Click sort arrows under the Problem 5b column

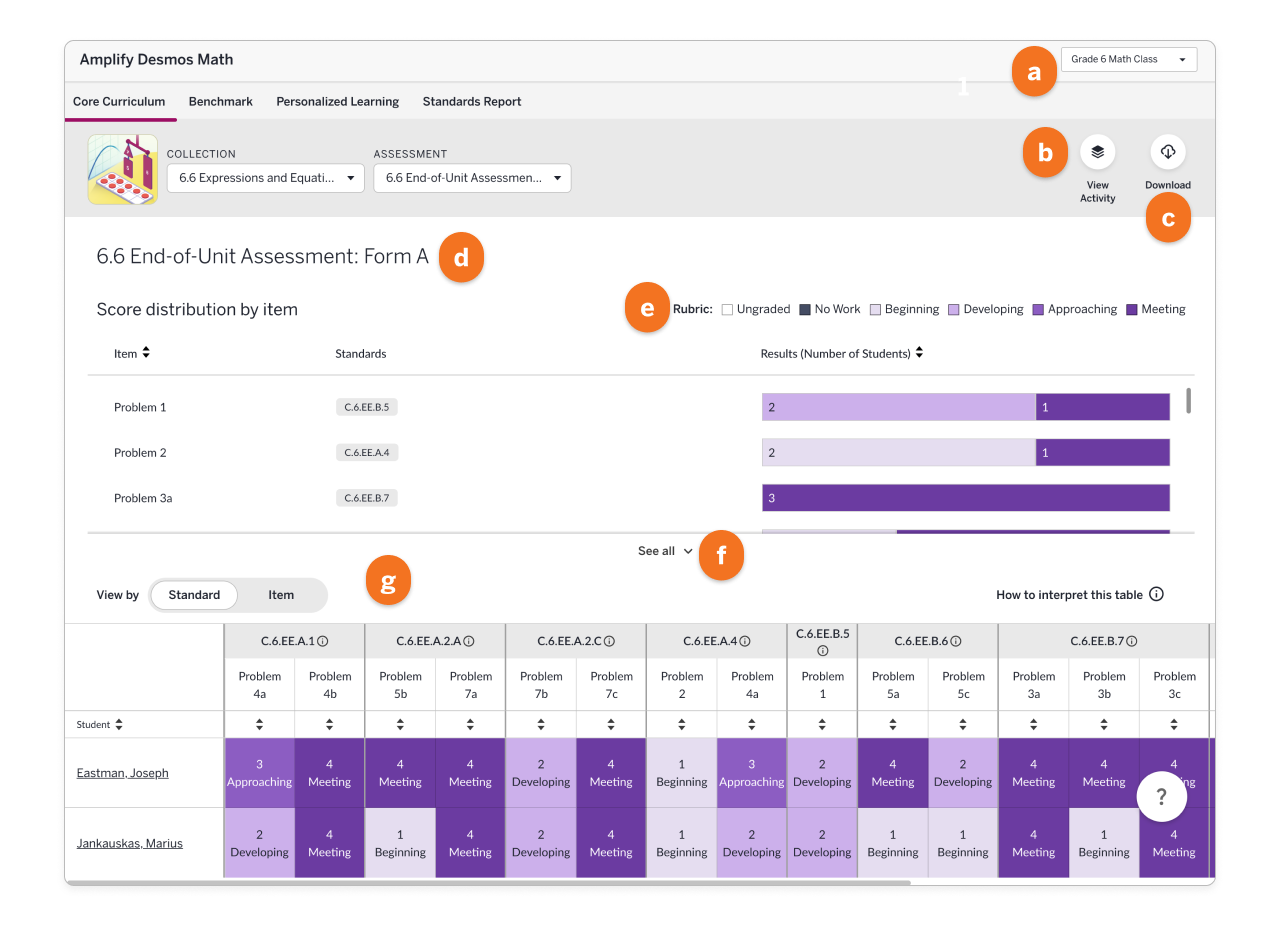tap(401, 724)
